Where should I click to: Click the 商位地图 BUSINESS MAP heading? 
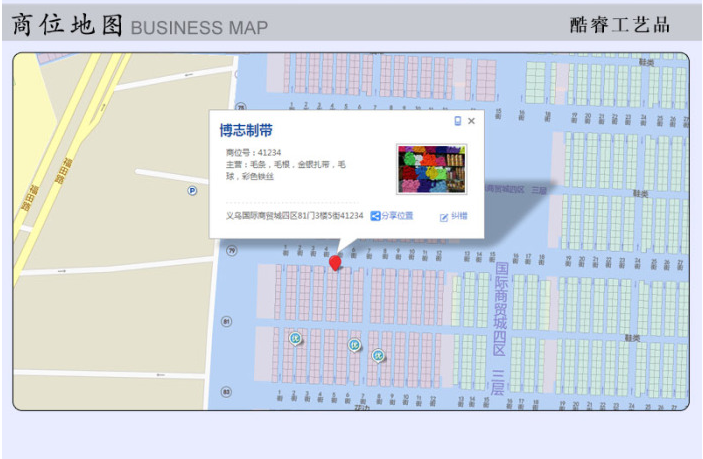pyautogui.click(x=140, y=26)
